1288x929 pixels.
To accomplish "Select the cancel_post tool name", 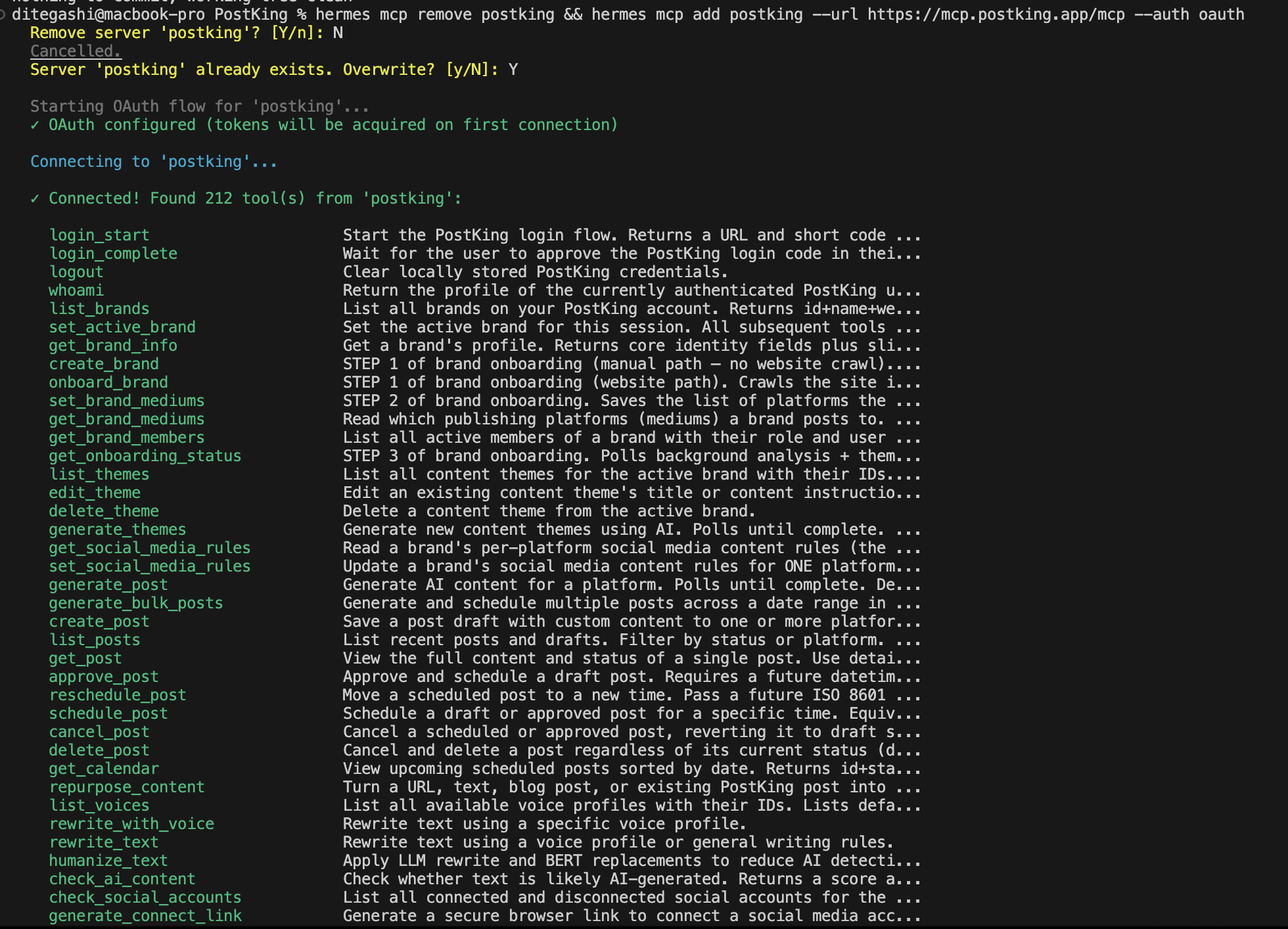I will (x=99, y=732).
